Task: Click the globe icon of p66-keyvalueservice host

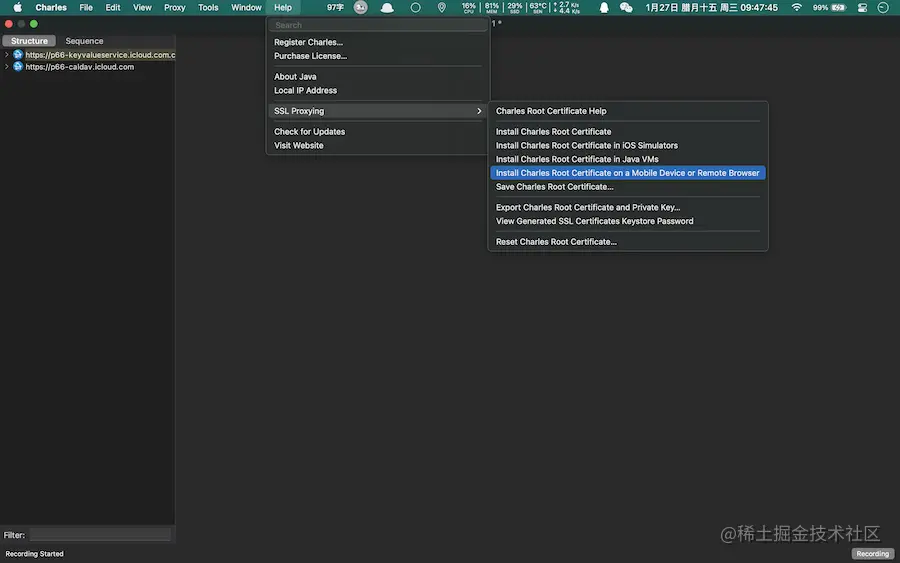Action: coord(18,55)
